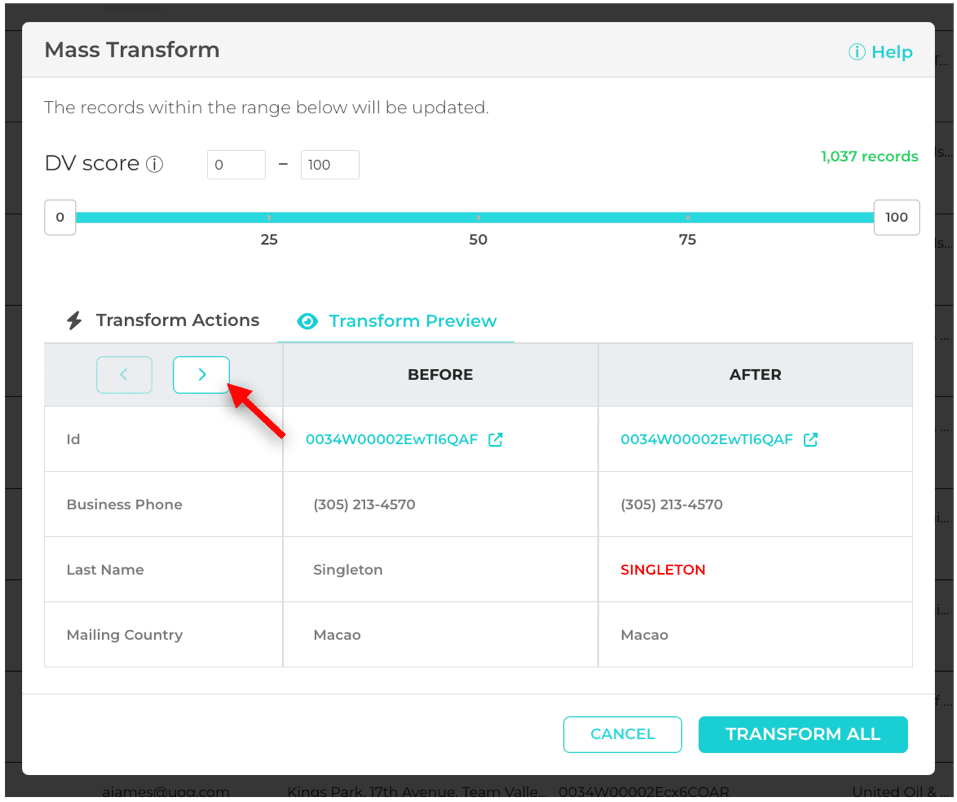Open AFTER record Id external link icon
Viewport: 957px width, 802px height.
(810, 439)
